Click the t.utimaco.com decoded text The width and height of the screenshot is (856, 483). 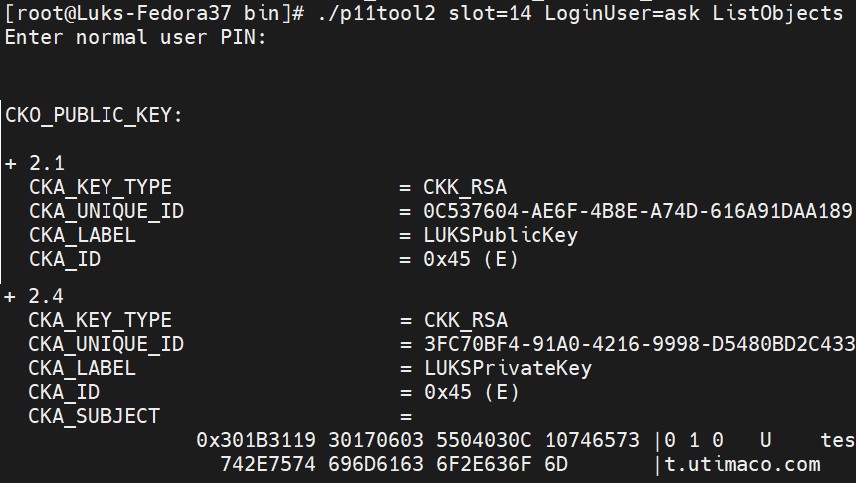[x=742, y=464]
